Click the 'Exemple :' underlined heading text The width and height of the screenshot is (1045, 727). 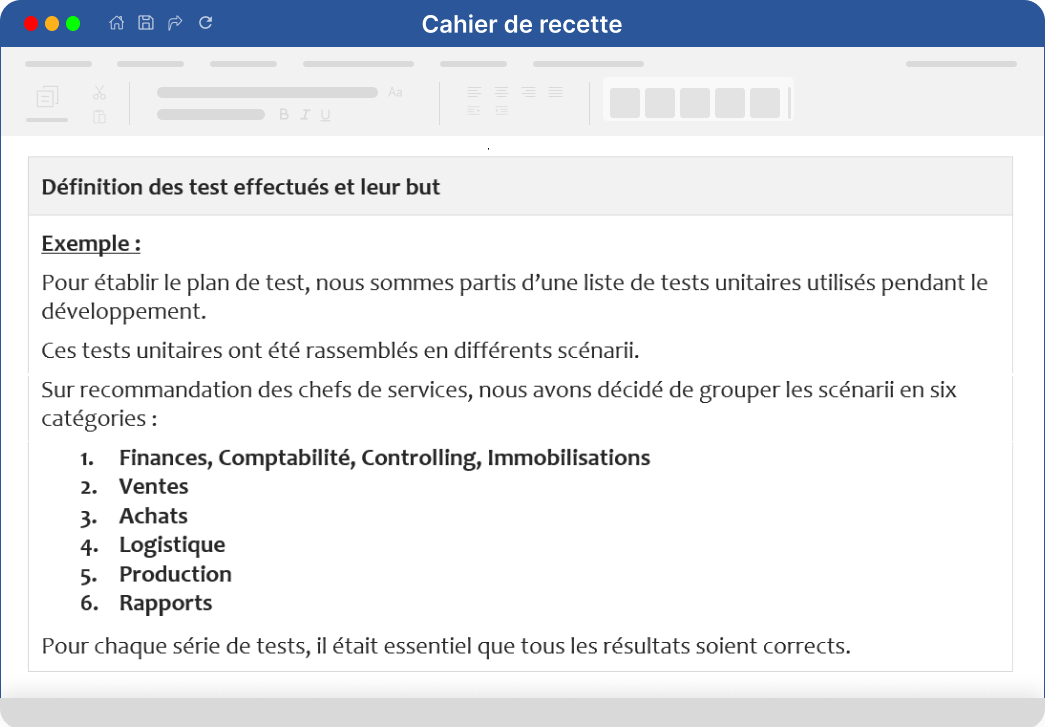click(91, 243)
